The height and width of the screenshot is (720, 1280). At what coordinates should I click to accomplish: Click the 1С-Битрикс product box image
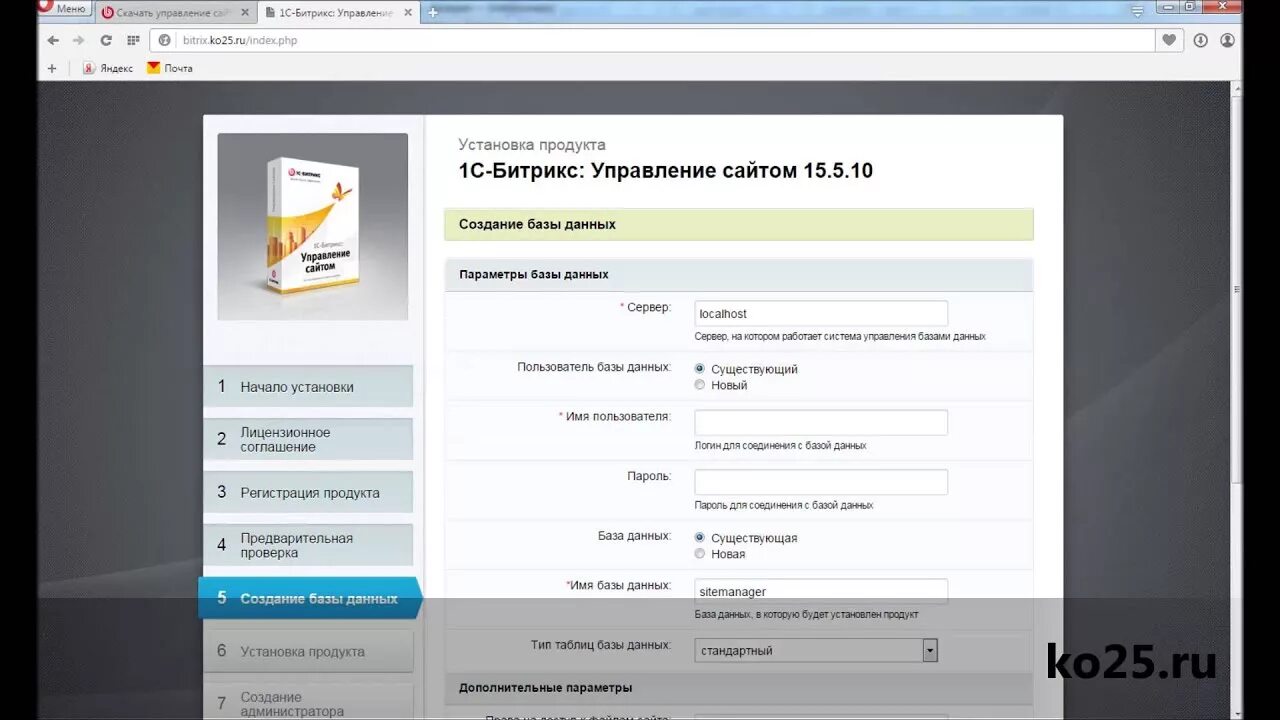[x=313, y=227]
